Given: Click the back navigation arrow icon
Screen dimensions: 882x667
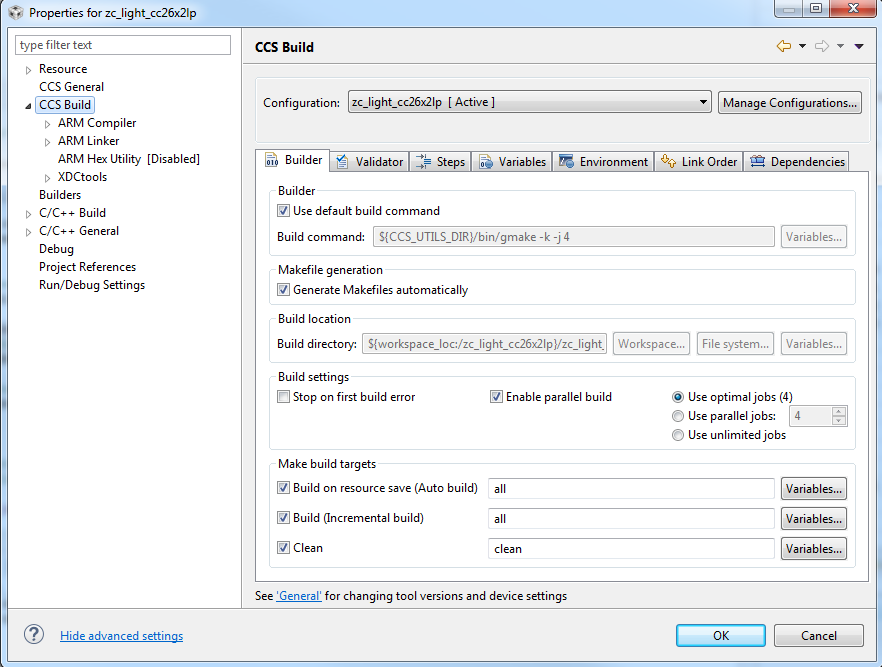Looking at the screenshot, I should tap(783, 47).
